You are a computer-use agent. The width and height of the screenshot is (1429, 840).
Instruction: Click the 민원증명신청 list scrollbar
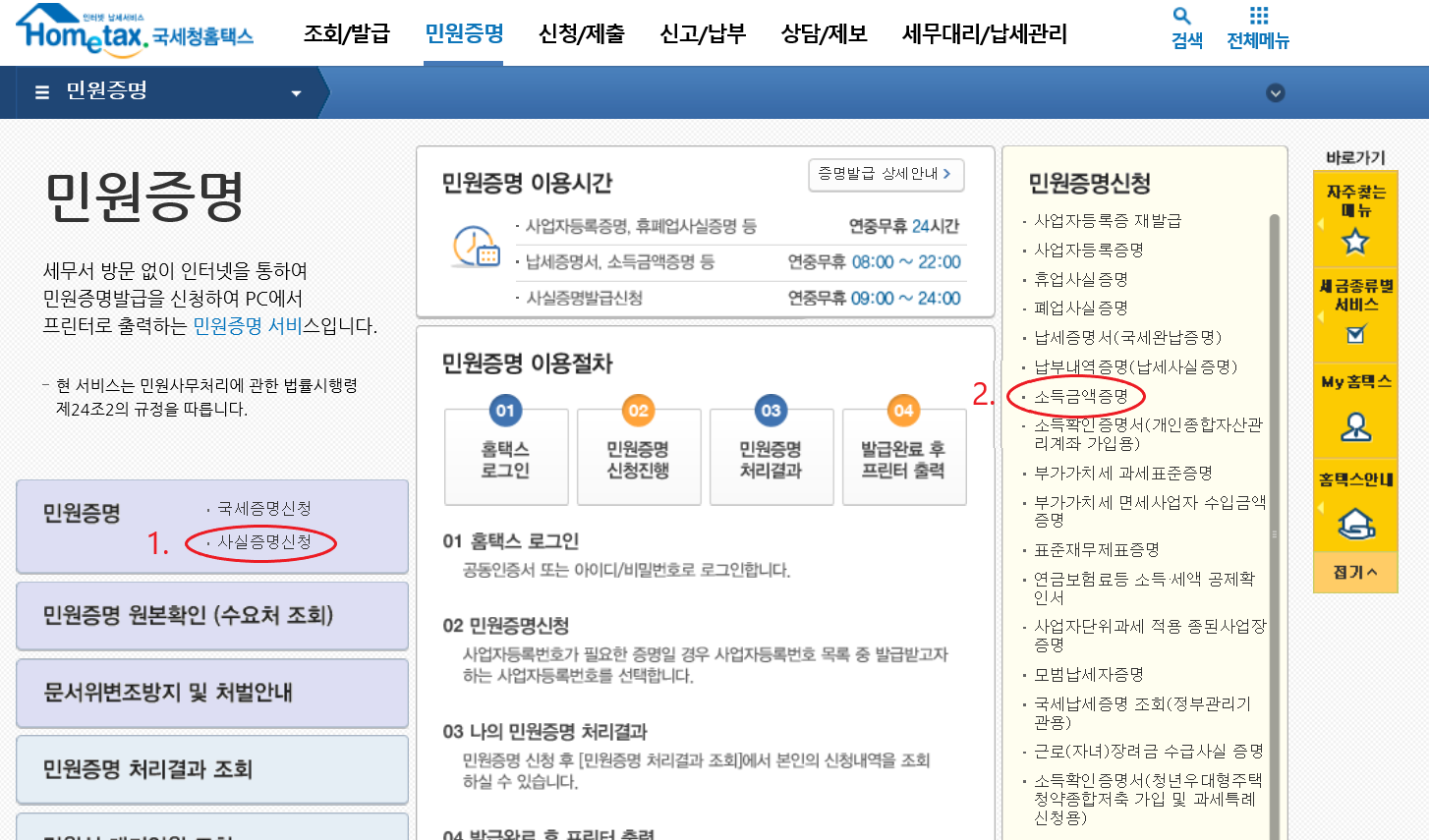[1275, 491]
